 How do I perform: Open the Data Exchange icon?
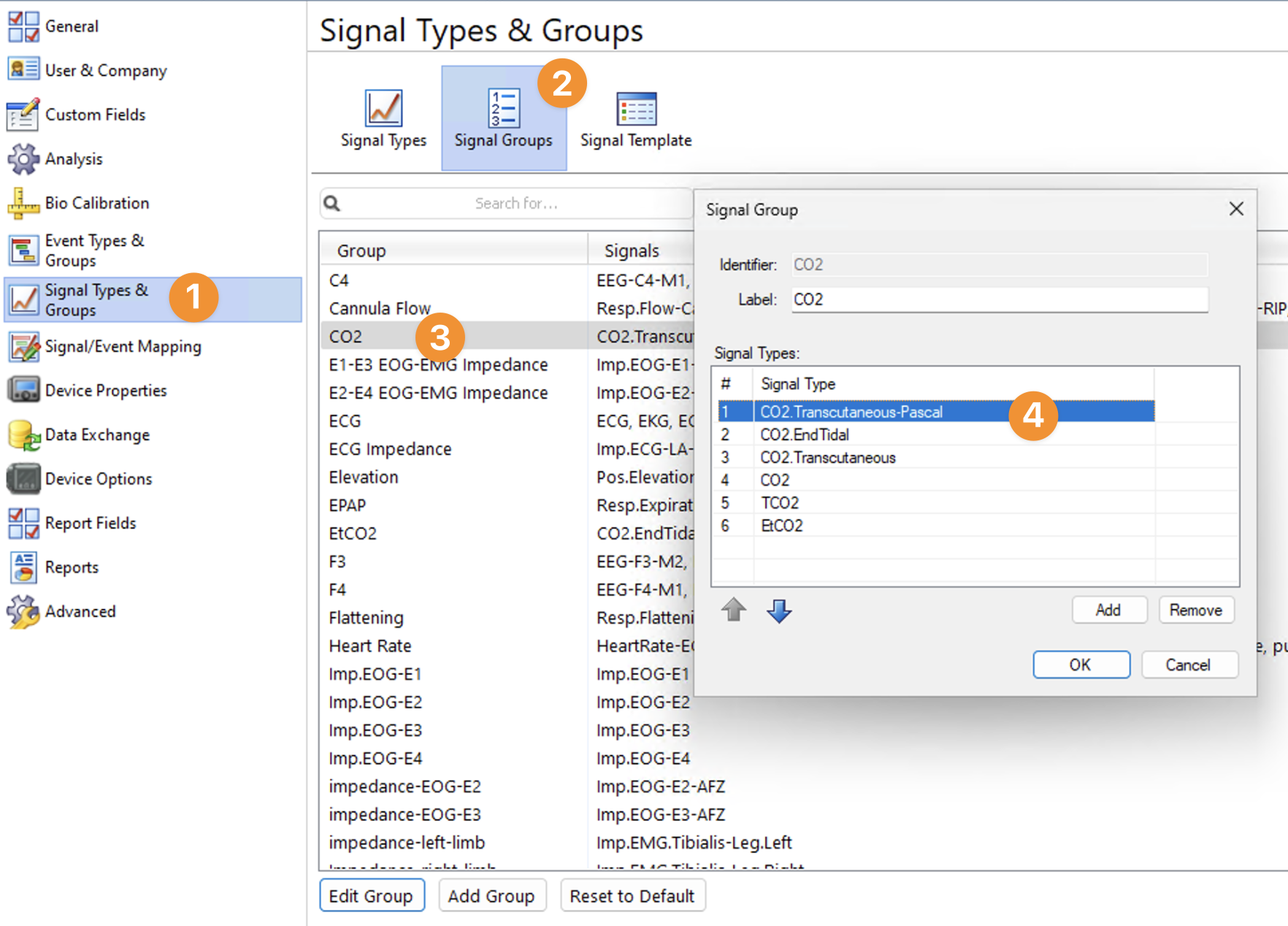23,435
